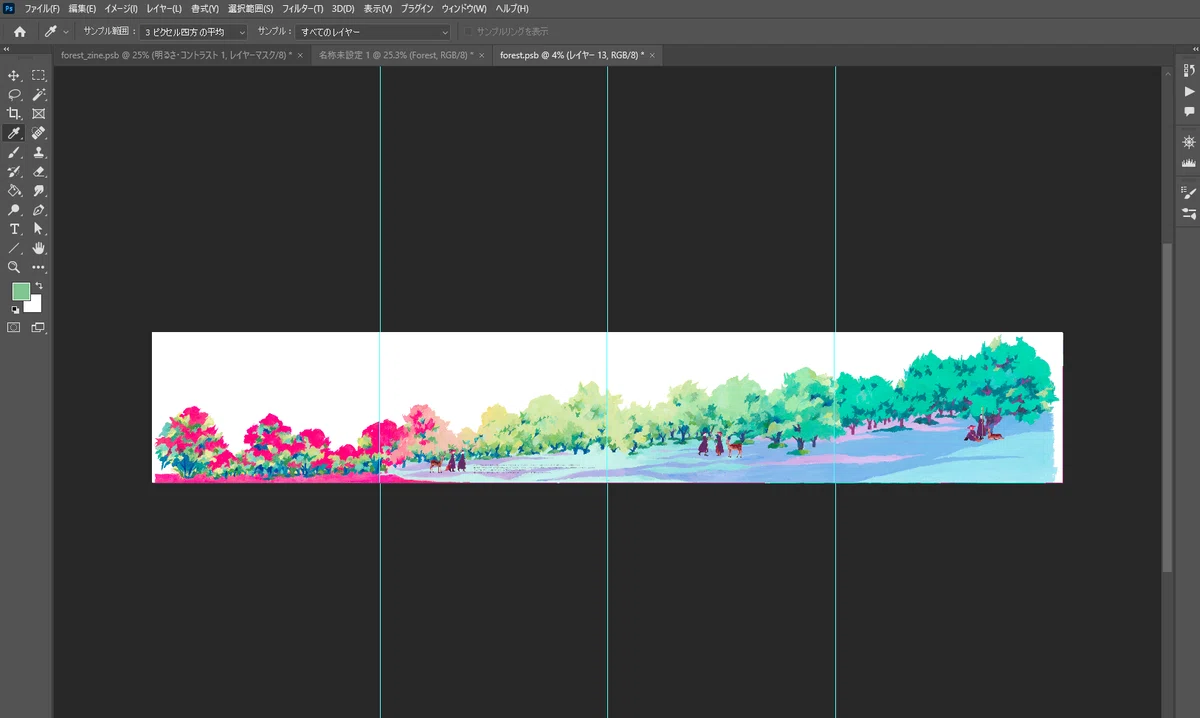Toggle Quick Mask mode

[x=14, y=327]
